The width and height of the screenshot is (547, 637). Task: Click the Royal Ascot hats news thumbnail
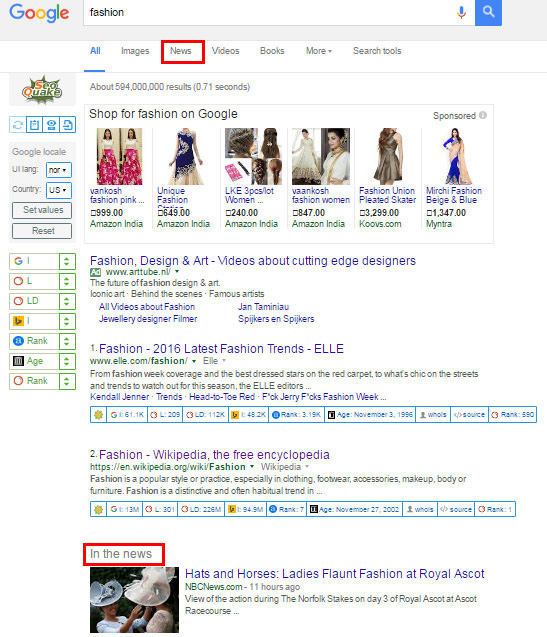tap(134, 600)
